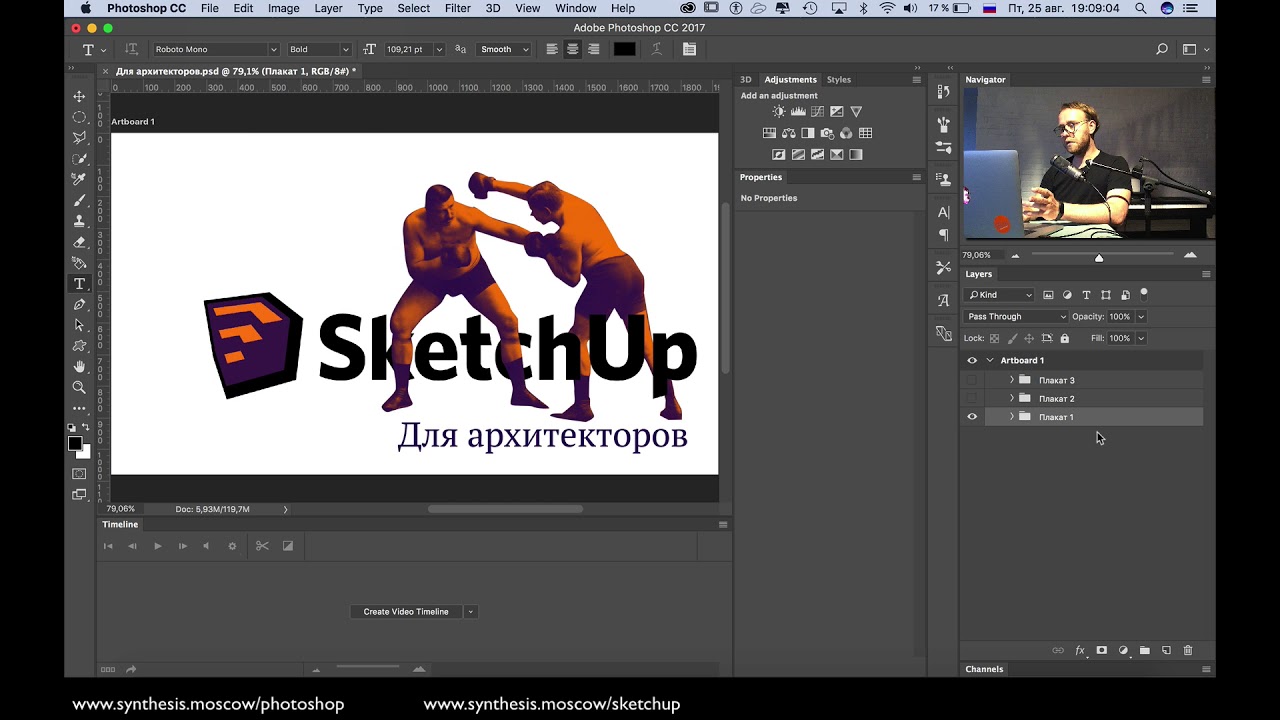Image resolution: width=1280 pixels, height=720 pixels.
Task: Add layer style with fx button
Action: point(1080,650)
